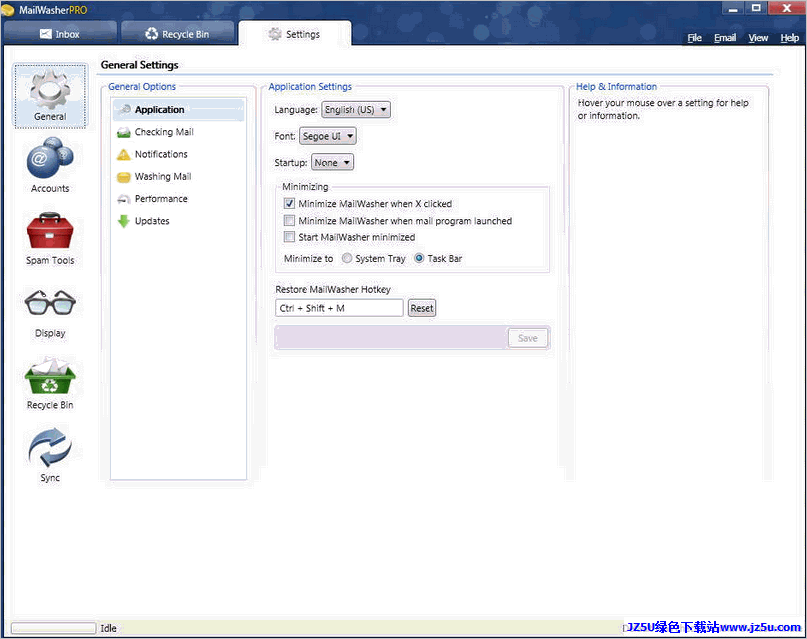The height and width of the screenshot is (639, 807).
Task: Click the Washing Mail option icon
Action: (124, 177)
